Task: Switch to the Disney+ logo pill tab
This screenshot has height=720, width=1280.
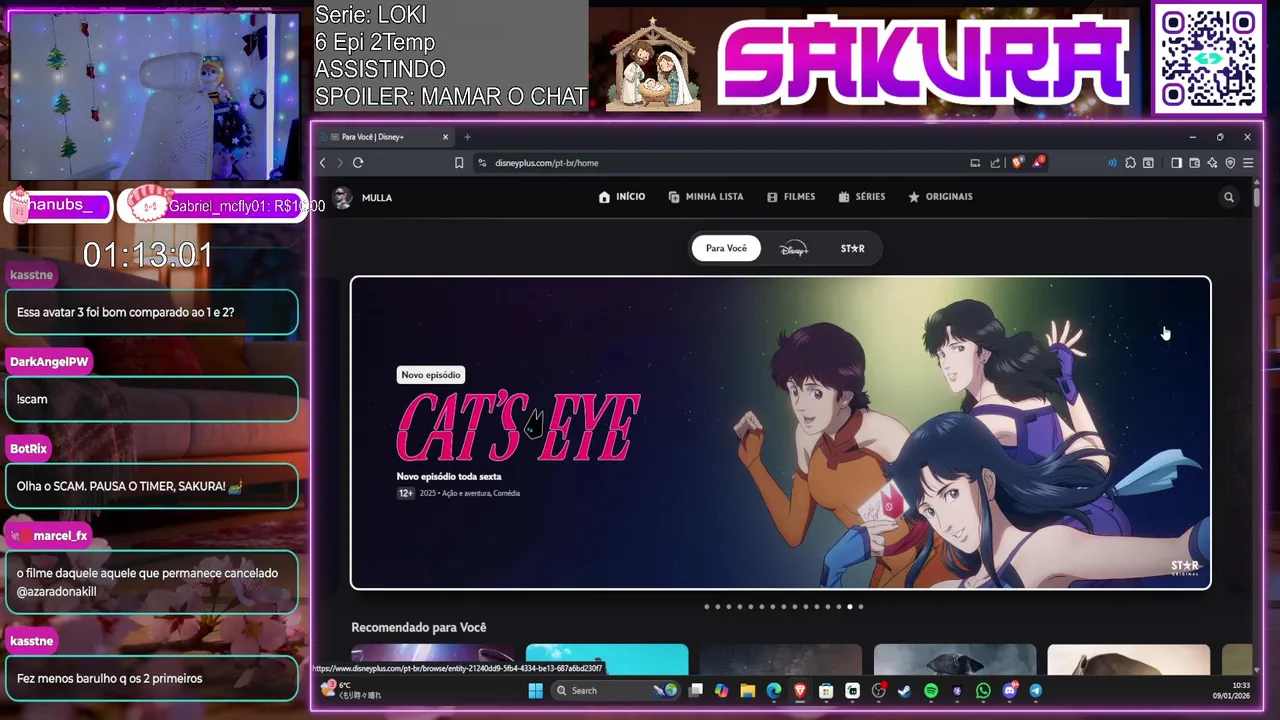Action: tap(794, 248)
